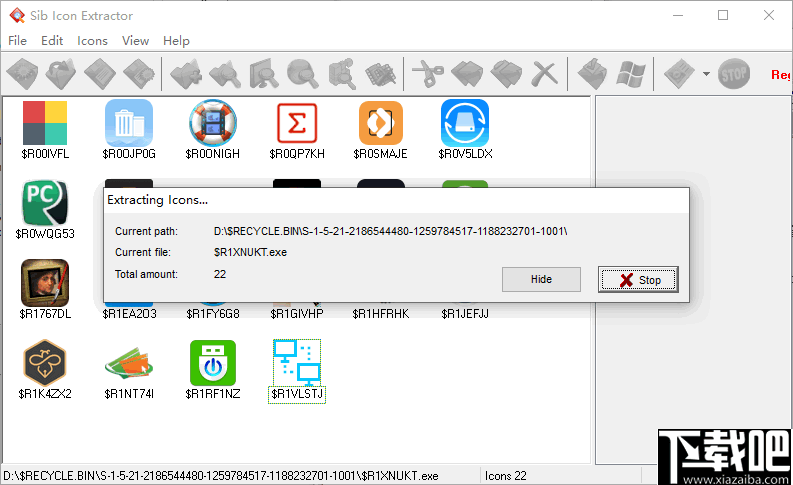Click the folder with plus toolbar icon
Viewport: 793px width, 485px height.
pyautogui.click(x=186, y=74)
